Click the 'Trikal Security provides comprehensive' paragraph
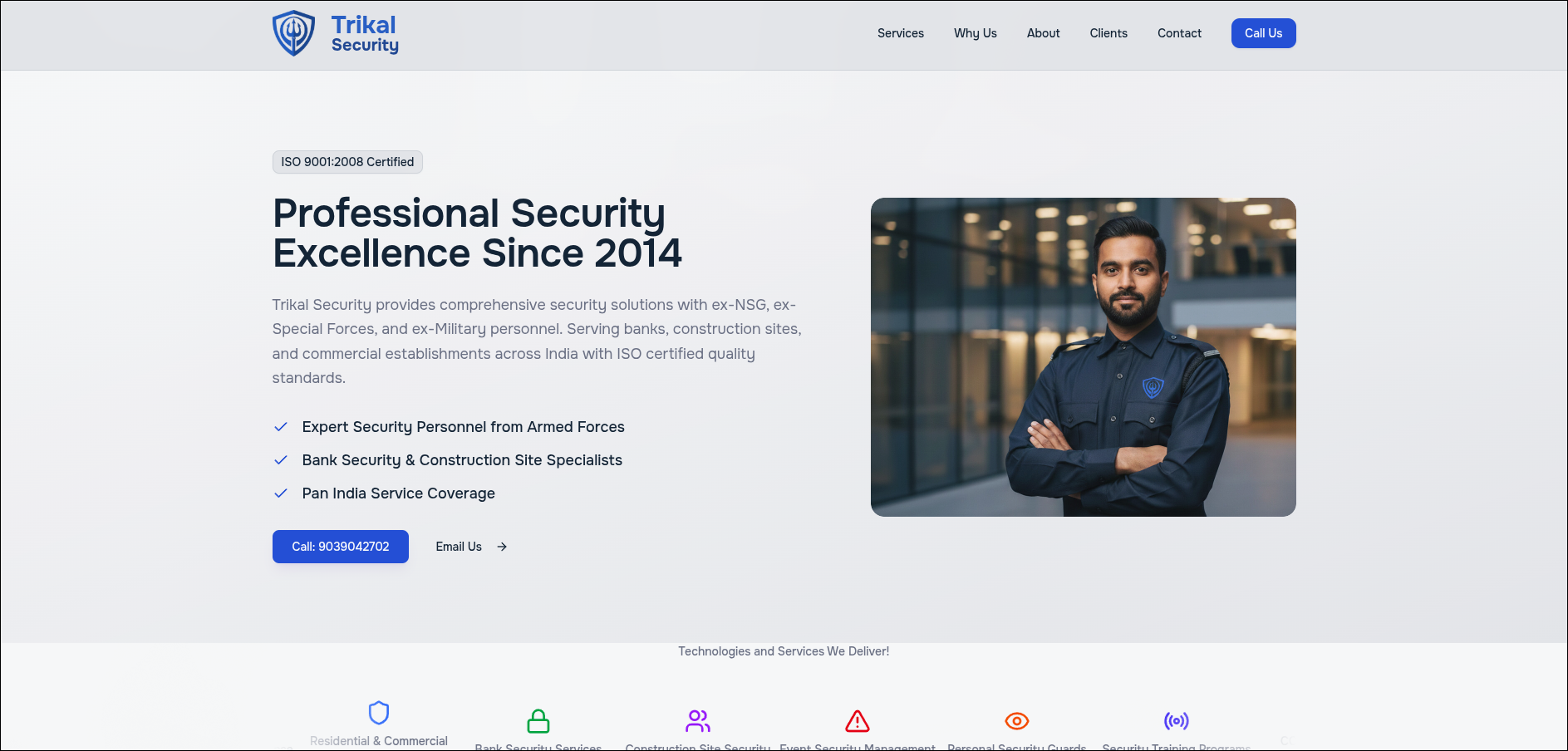Screen dimensions: 1568x751 [x=538, y=341]
